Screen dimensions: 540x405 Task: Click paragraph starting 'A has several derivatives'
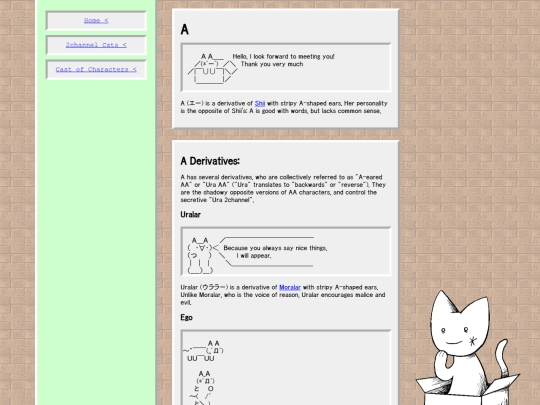pyautogui.click(x=283, y=188)
